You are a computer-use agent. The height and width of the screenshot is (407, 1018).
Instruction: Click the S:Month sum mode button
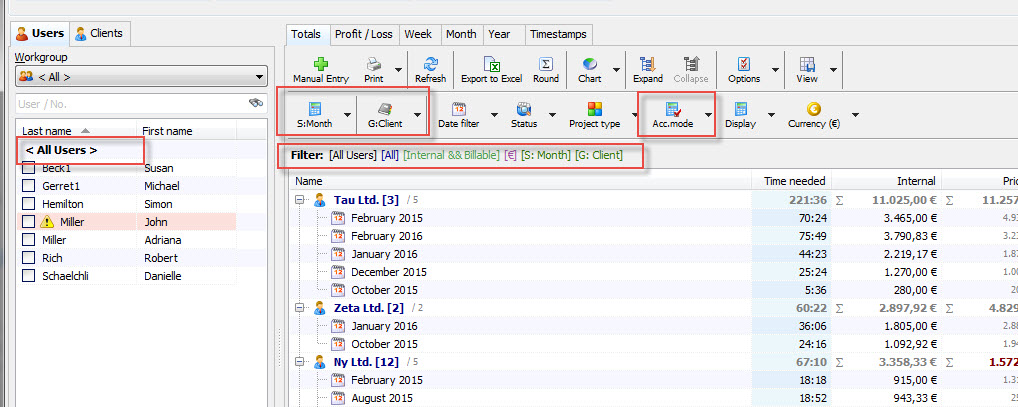(x=314, y=114)
